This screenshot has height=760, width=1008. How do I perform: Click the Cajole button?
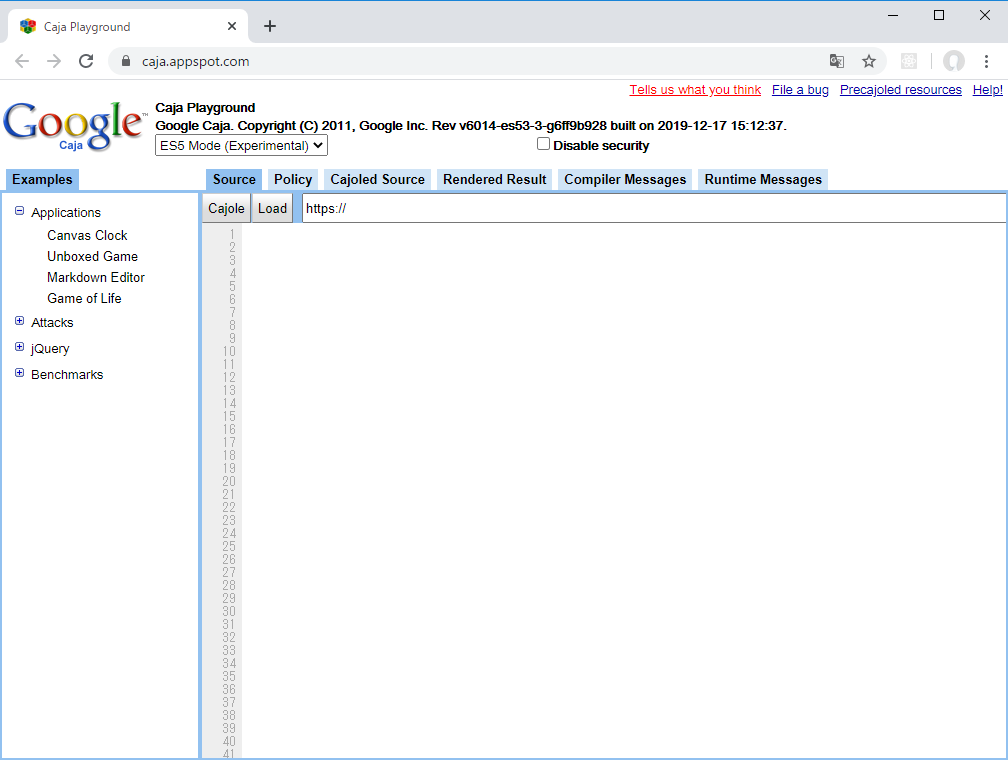225,208
